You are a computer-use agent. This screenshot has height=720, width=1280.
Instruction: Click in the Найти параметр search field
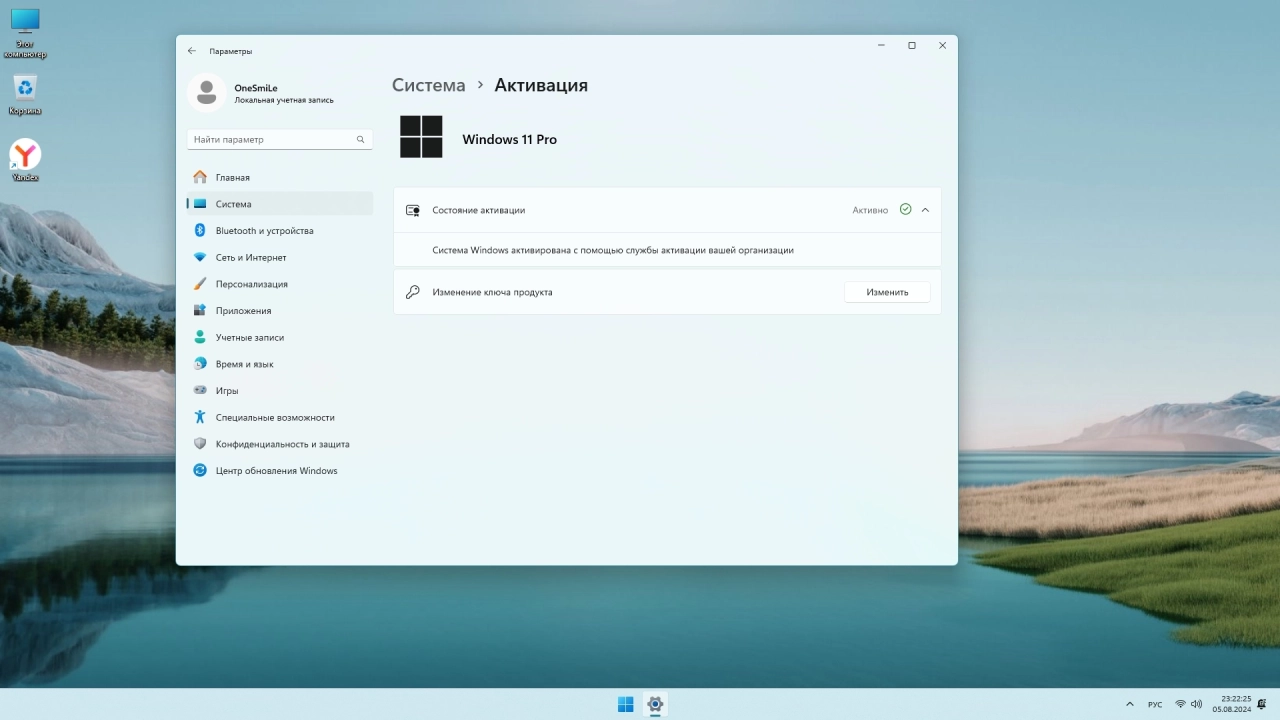tap(279, 140)
